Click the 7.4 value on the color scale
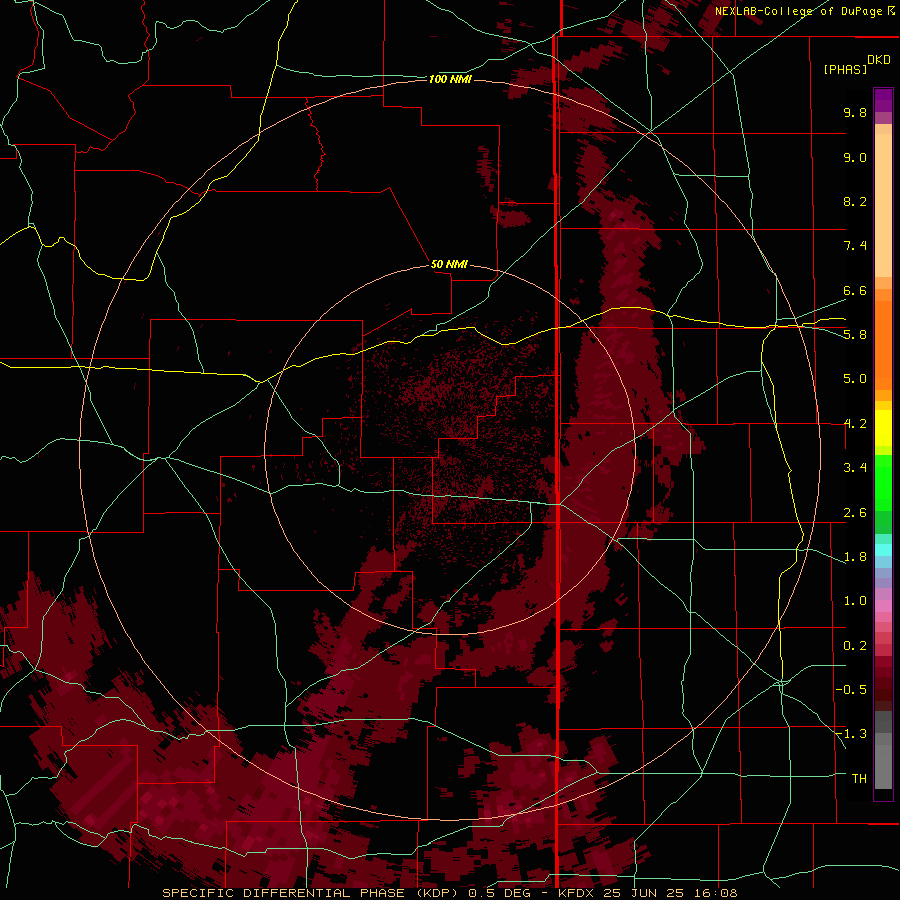Viewport: 900px width, 900px height. [855, 246]
